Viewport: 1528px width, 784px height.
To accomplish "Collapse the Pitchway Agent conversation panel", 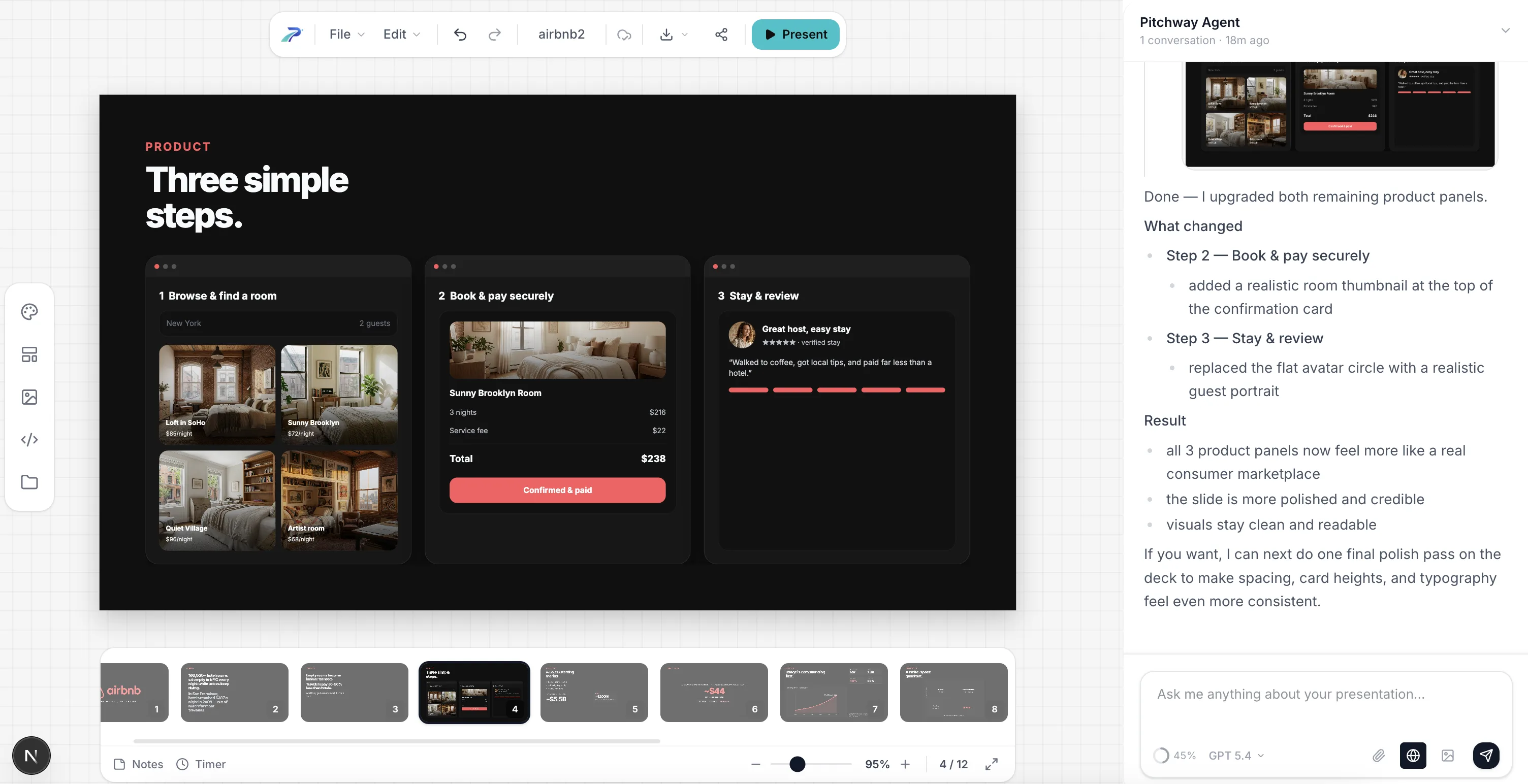I will pos(1505,30).
